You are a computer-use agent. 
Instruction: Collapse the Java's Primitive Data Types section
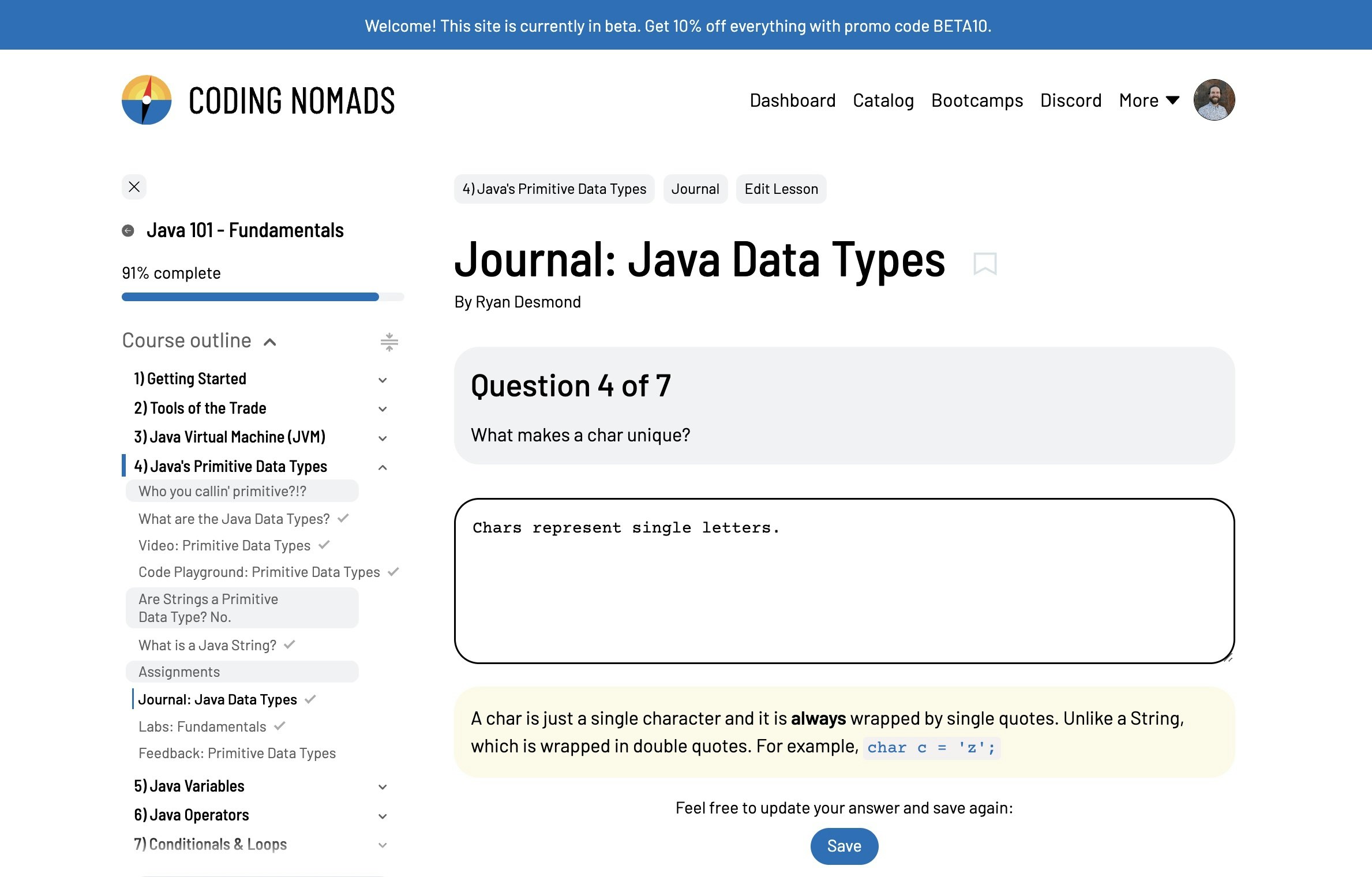point(383,467)
